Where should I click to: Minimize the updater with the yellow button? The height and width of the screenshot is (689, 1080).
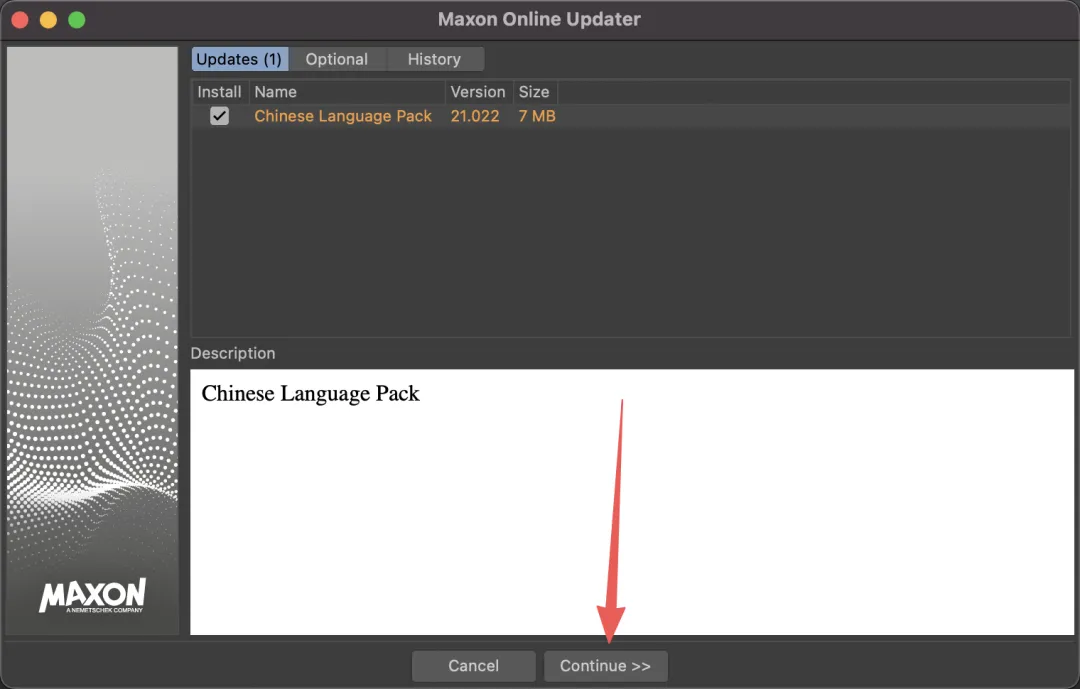click(48, 20)
